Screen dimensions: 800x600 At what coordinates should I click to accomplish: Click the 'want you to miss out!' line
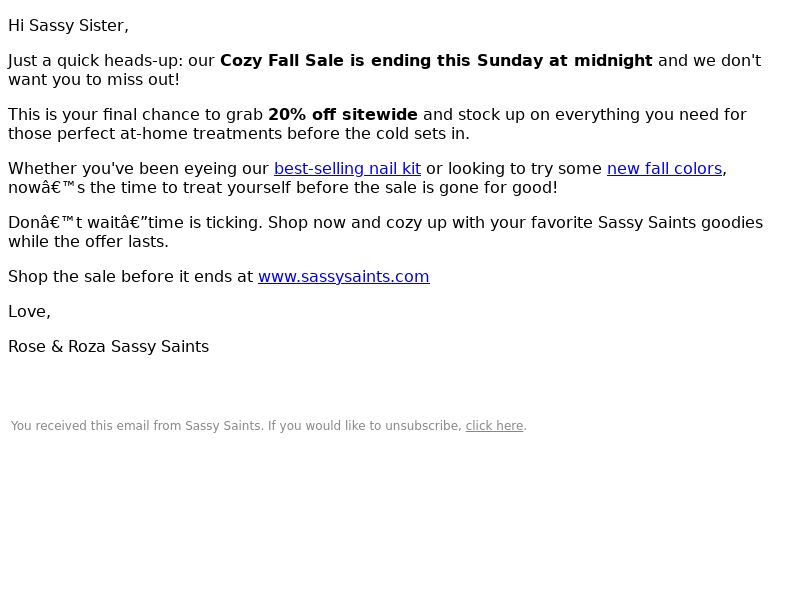(94, 80)
